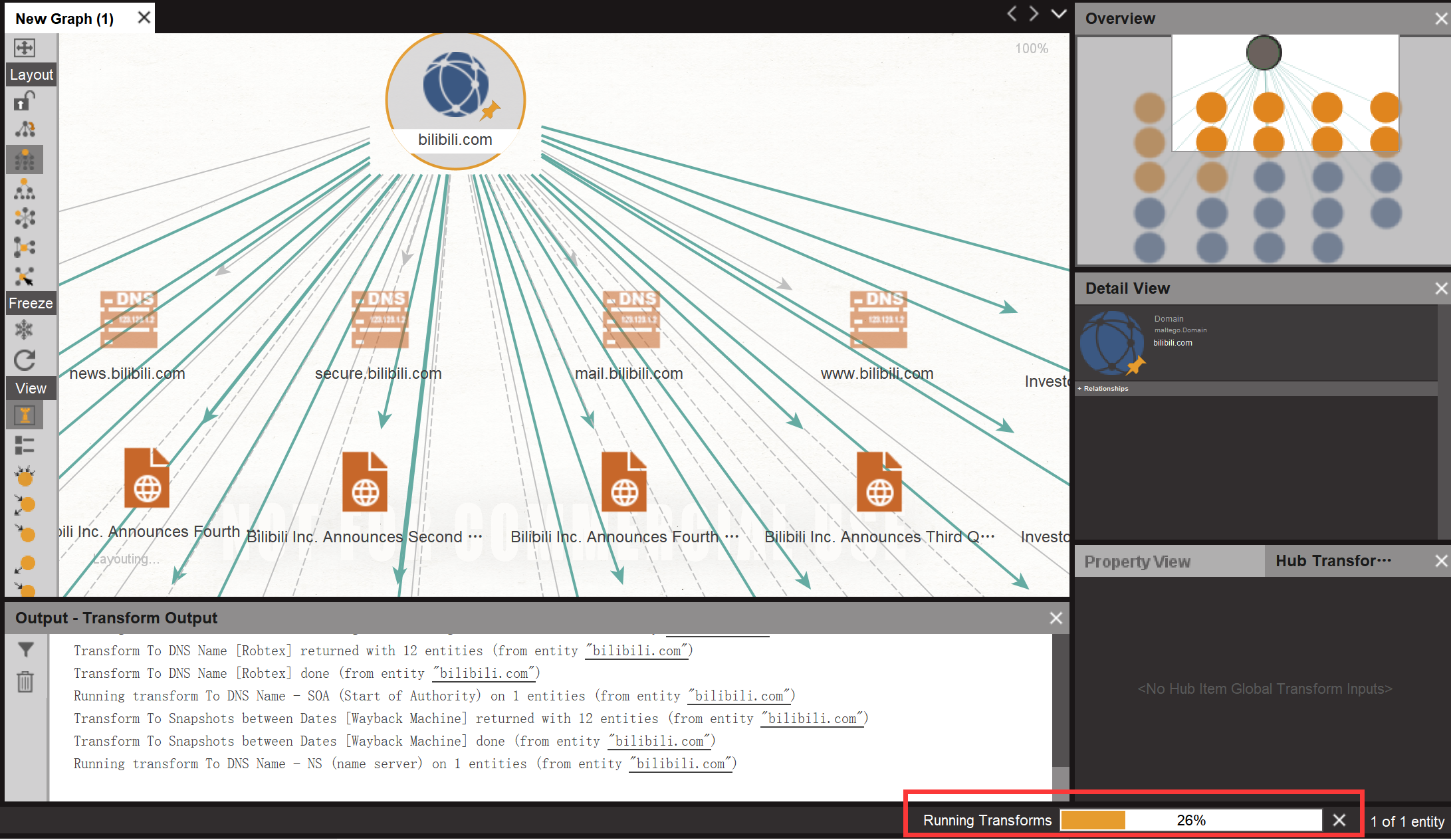Click the block layout icon
The width and height of the screenshot is (1451, 840).
[25, 160]
